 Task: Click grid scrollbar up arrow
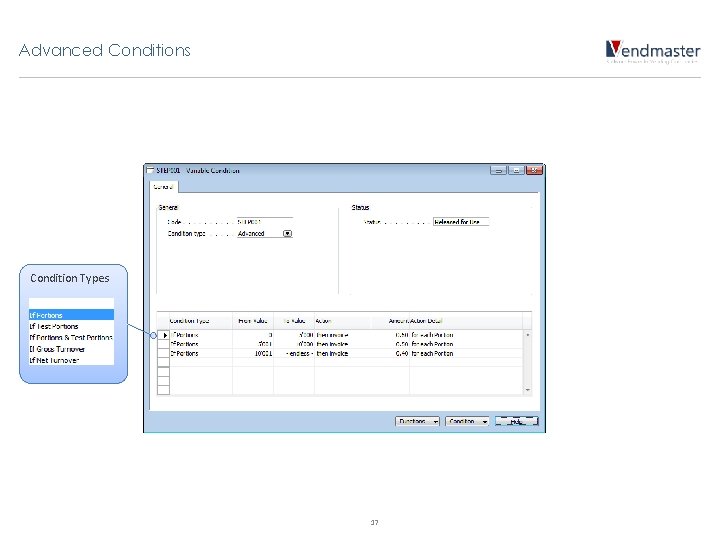[x=528, y=335]
